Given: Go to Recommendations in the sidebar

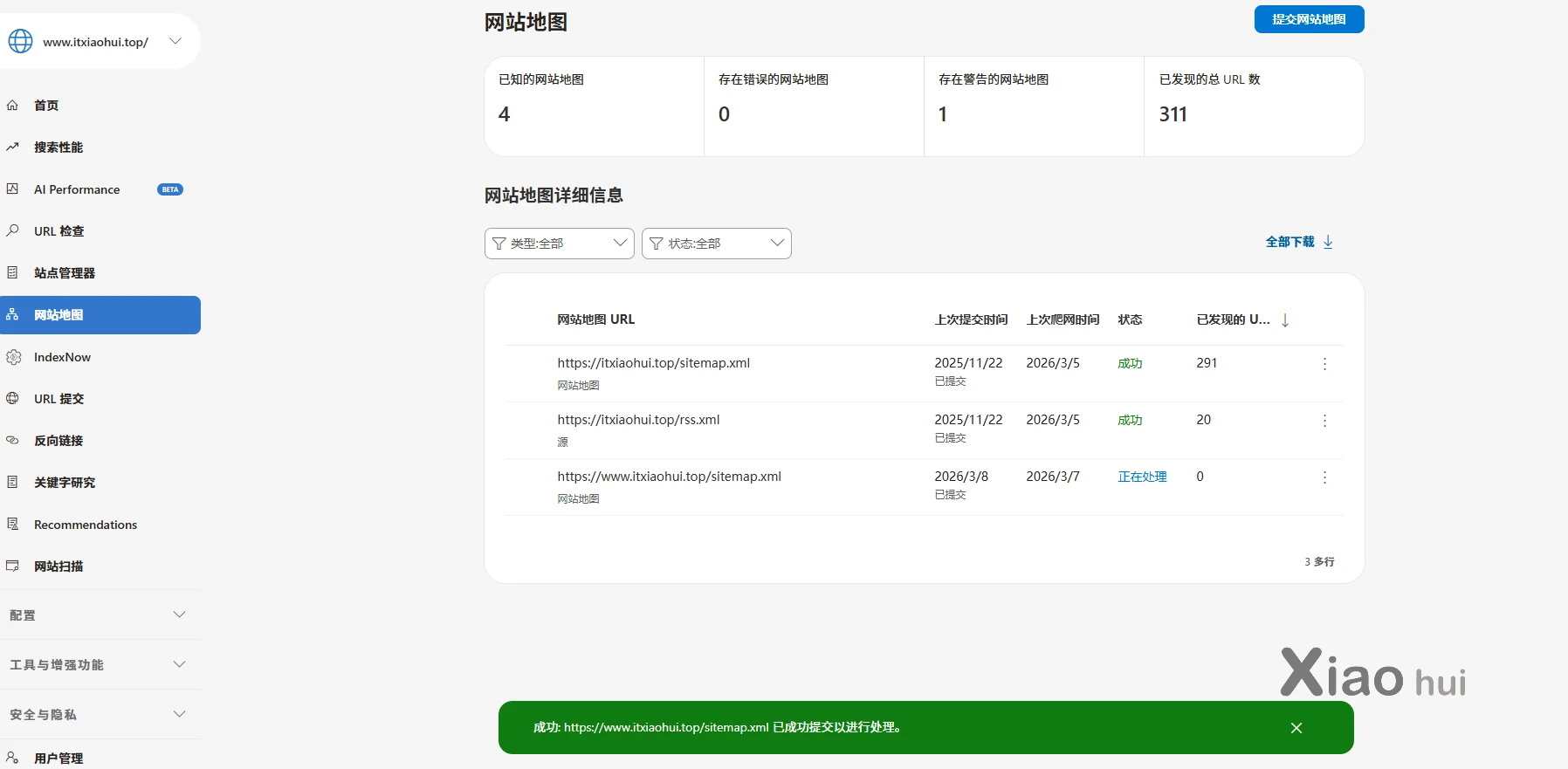Looking at the screenshot, I should pos(86,525).
